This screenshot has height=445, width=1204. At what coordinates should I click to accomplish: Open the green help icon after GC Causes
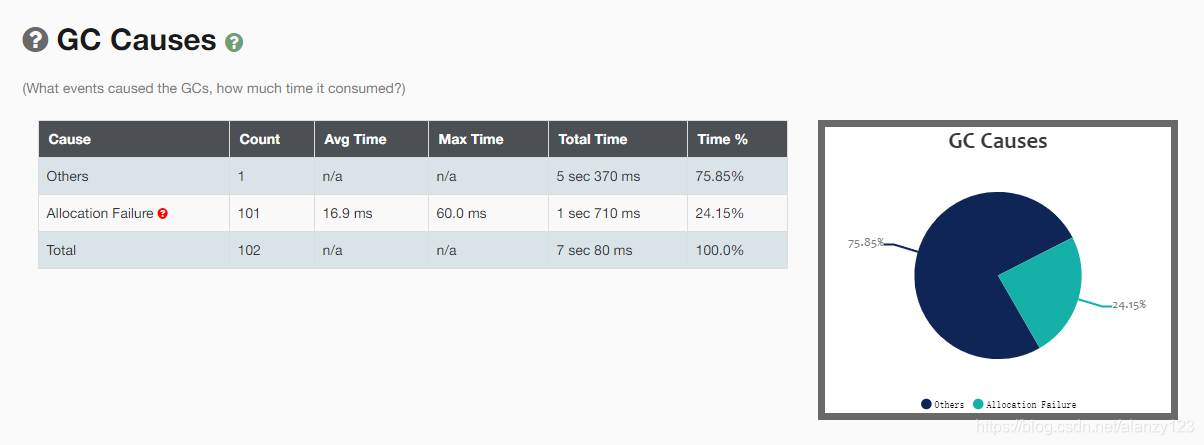tap(234, 42)
